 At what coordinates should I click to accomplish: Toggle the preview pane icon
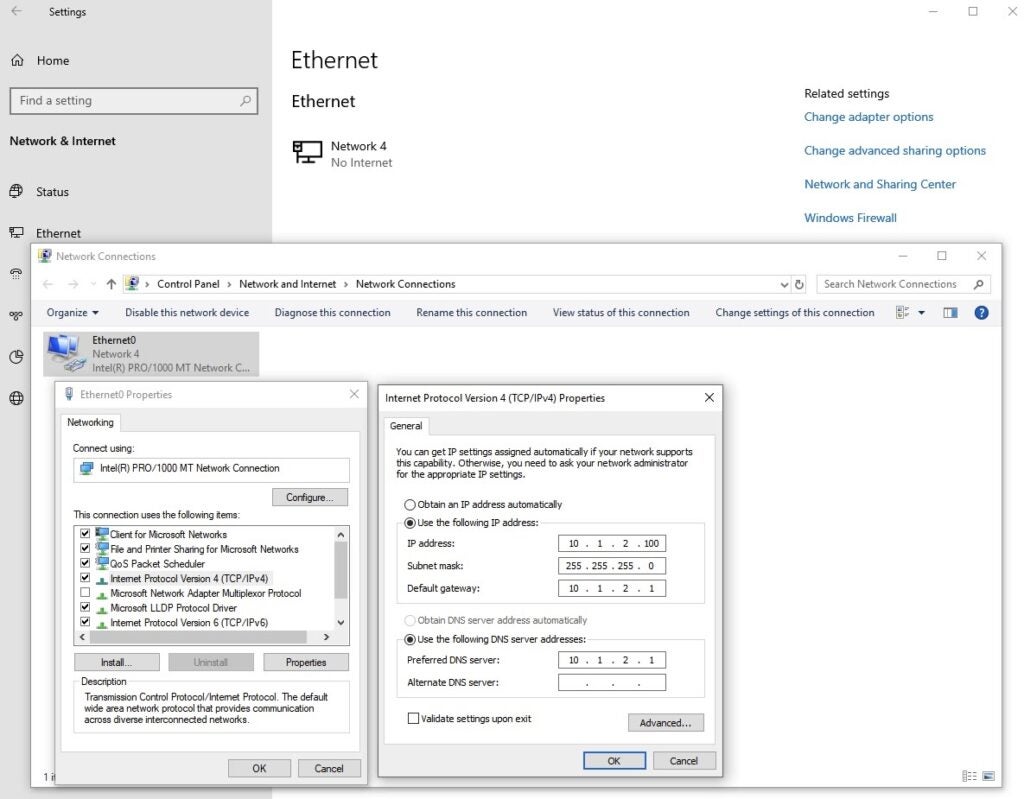pos(950,313)
